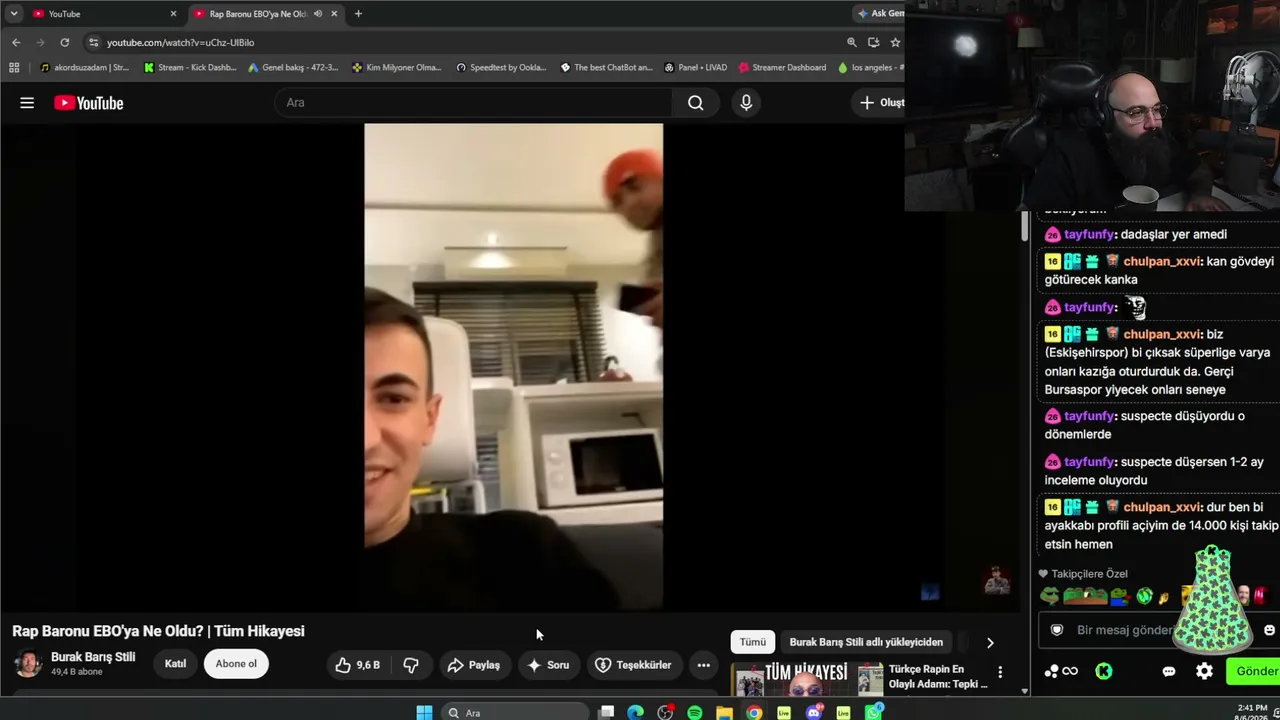Image resolution: width=1280 pixels, height=720 pixels.
Task: Click the YouTube search input field
Action: pyautogui.click(x=473, y=103)
